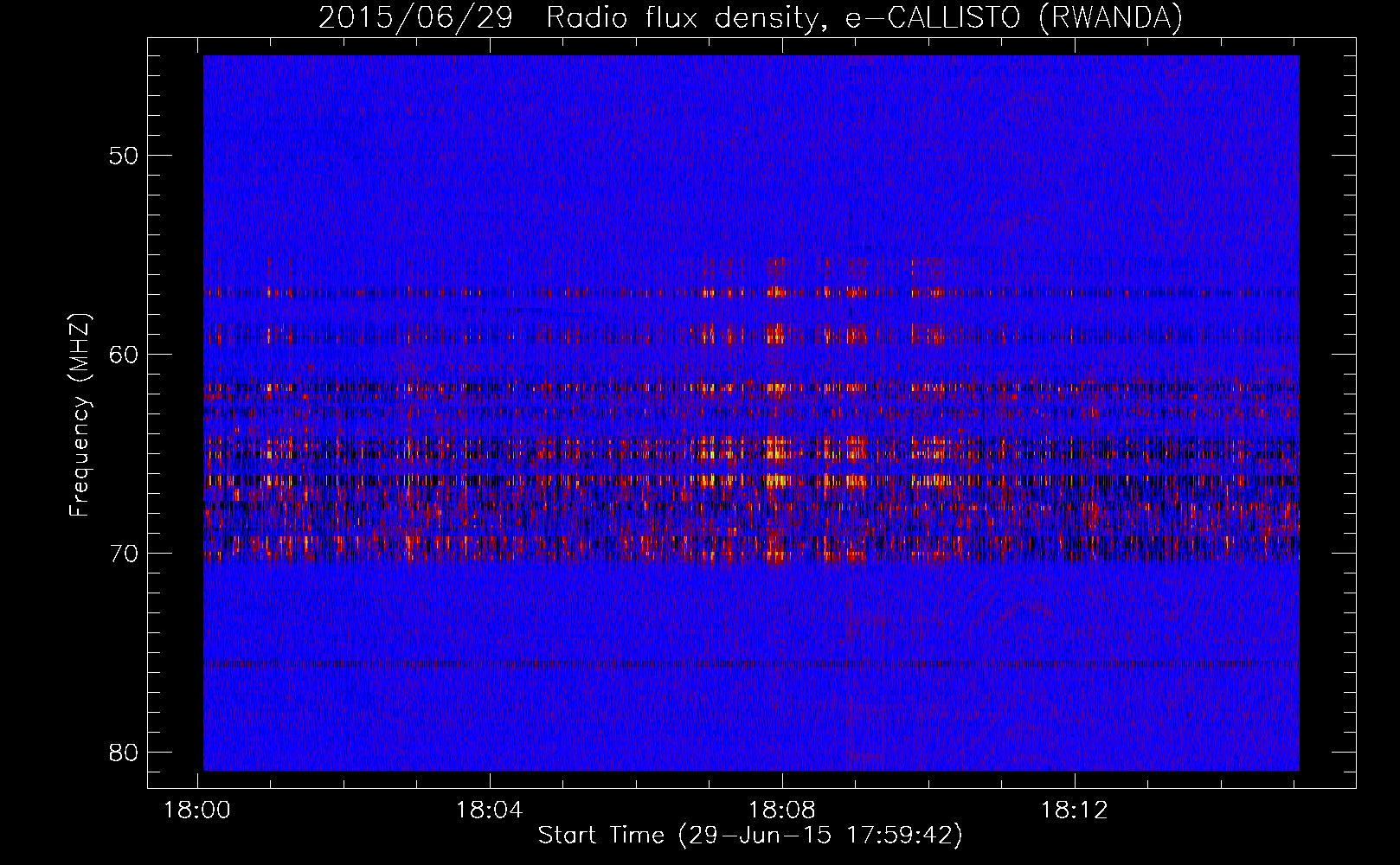
Task: Select the '50' frequency tick label
Action: coord(125,156)
